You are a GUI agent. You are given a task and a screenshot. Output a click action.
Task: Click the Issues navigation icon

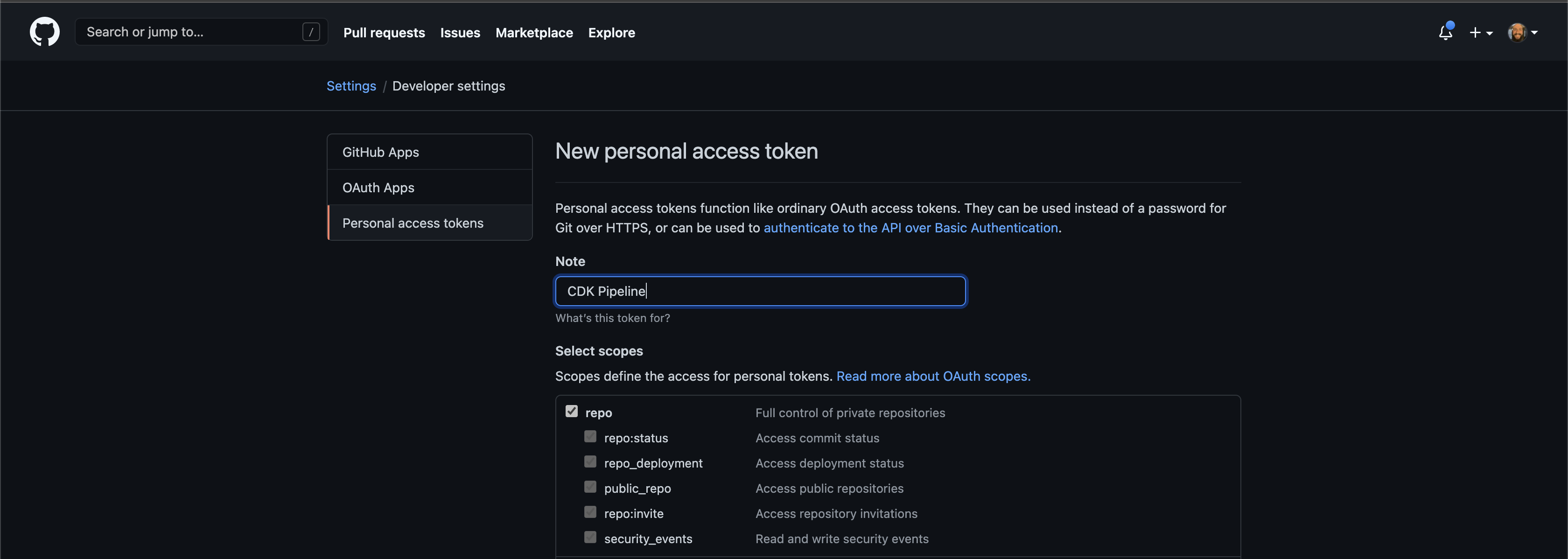(460, 31)
